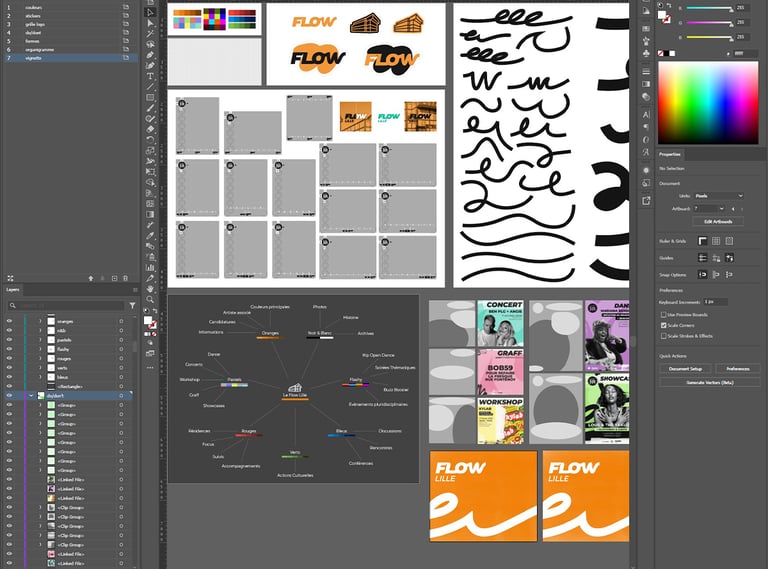Image resolution: width=768 pixels, height=569 pixels.
Task: Click the New Artboard icon
Action: click(x=115, y=278)
